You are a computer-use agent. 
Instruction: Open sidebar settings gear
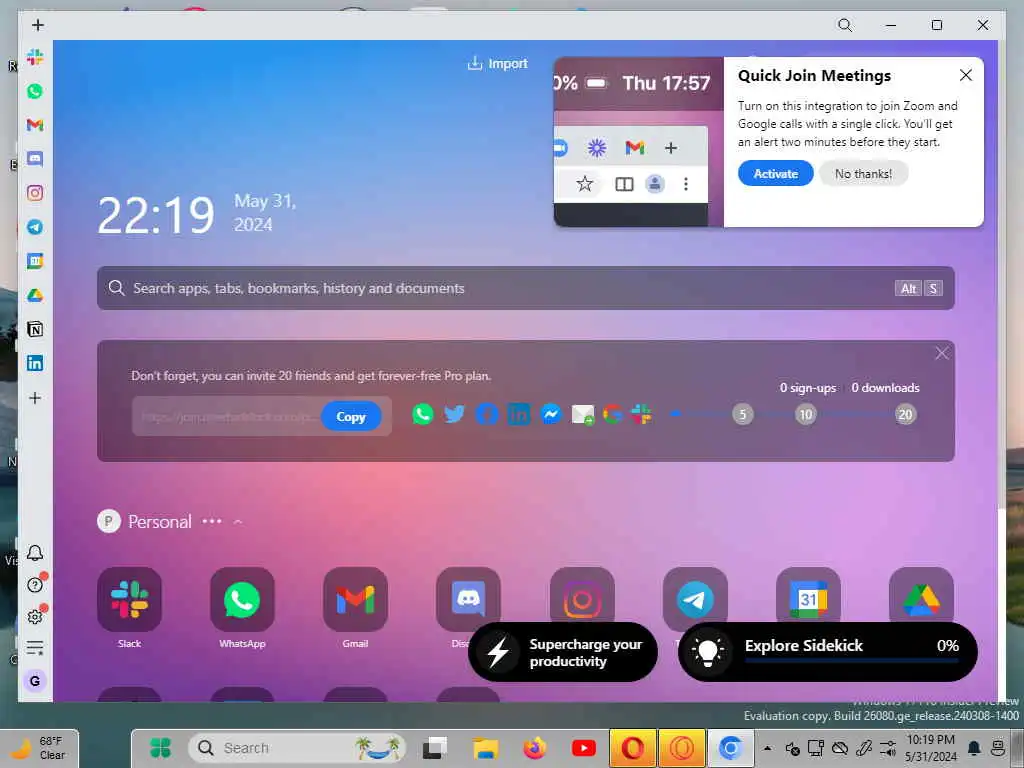(35, 616)
